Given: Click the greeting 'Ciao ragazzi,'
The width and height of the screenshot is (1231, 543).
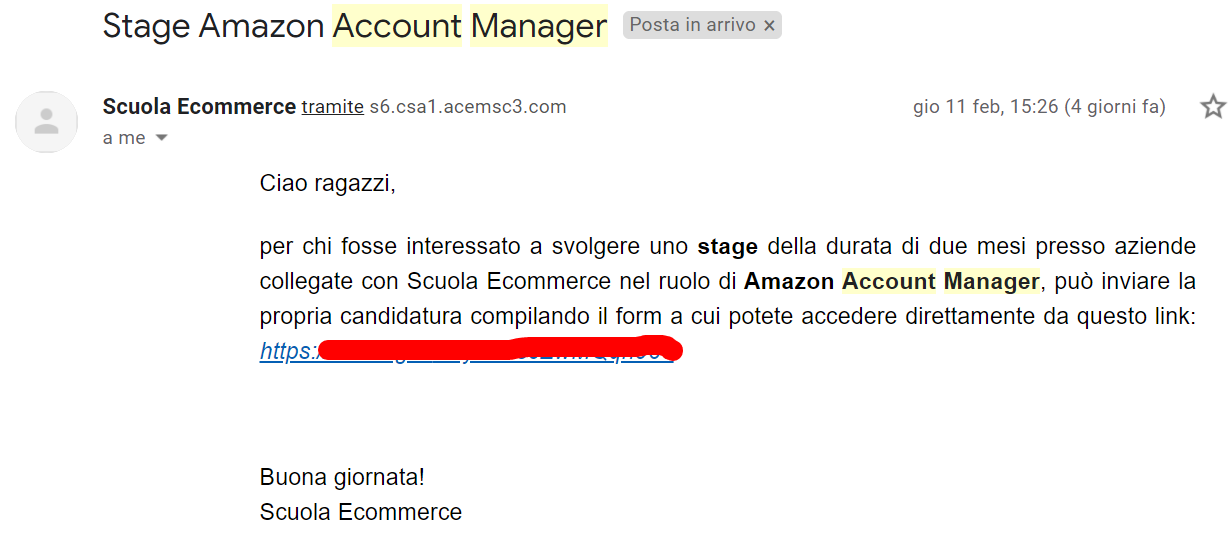Looking at the screenshot, I should pyautogui.click(x=328, y=184).
